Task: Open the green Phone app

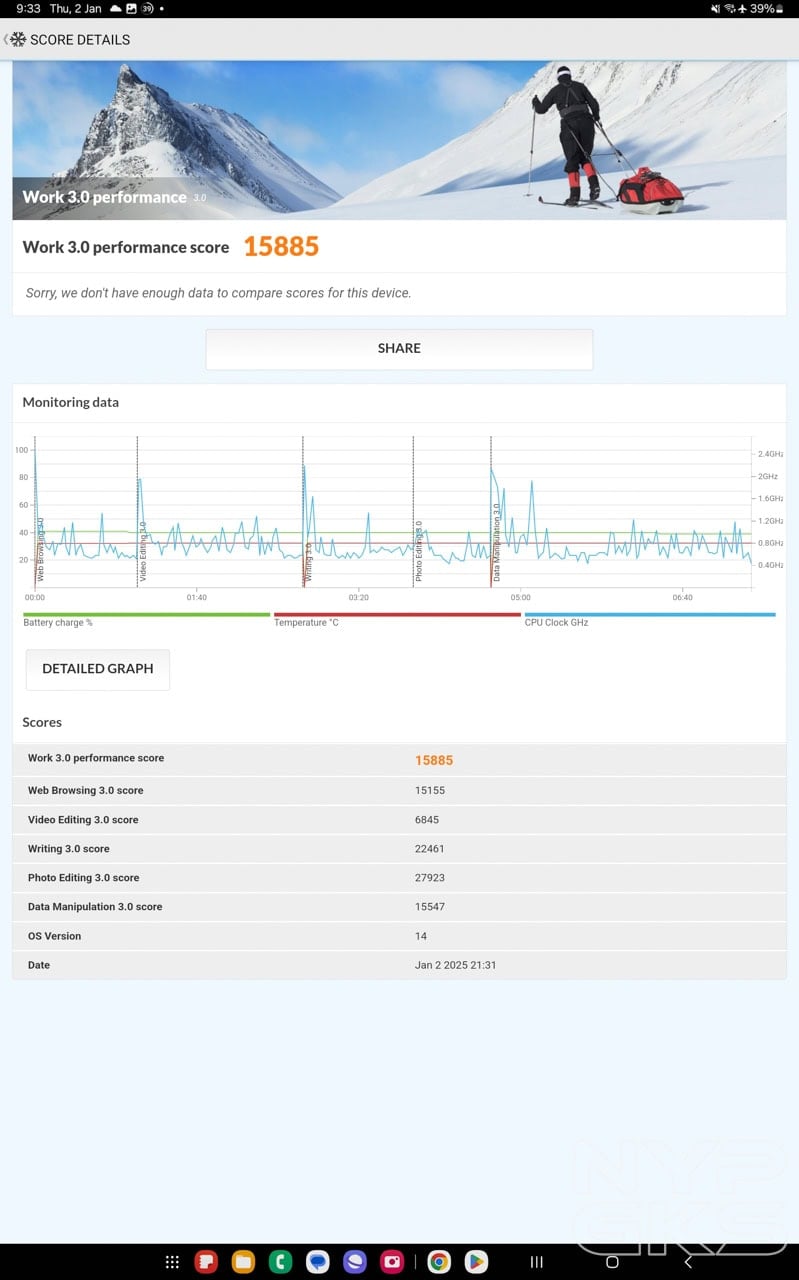Action: tap(281, 1262)
